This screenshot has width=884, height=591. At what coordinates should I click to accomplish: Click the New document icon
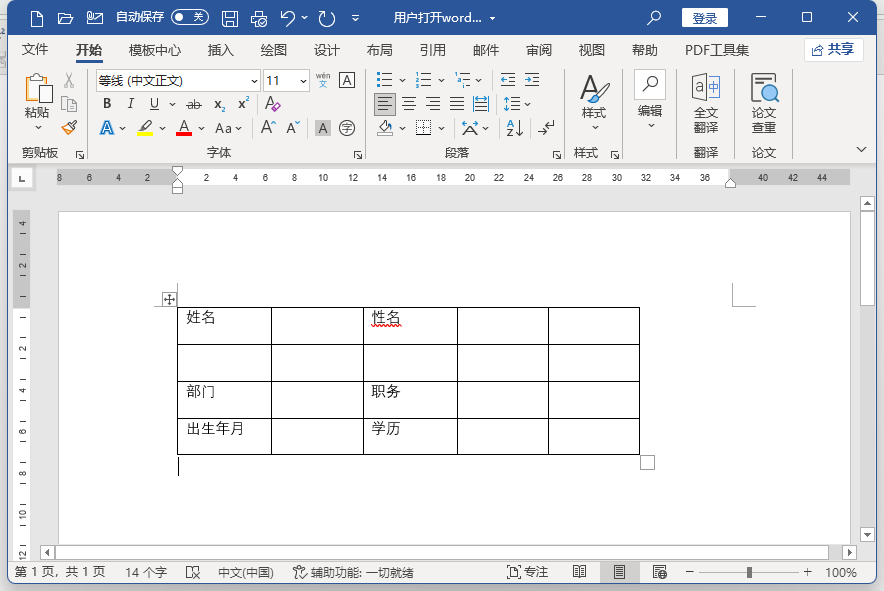pos(37,18)
